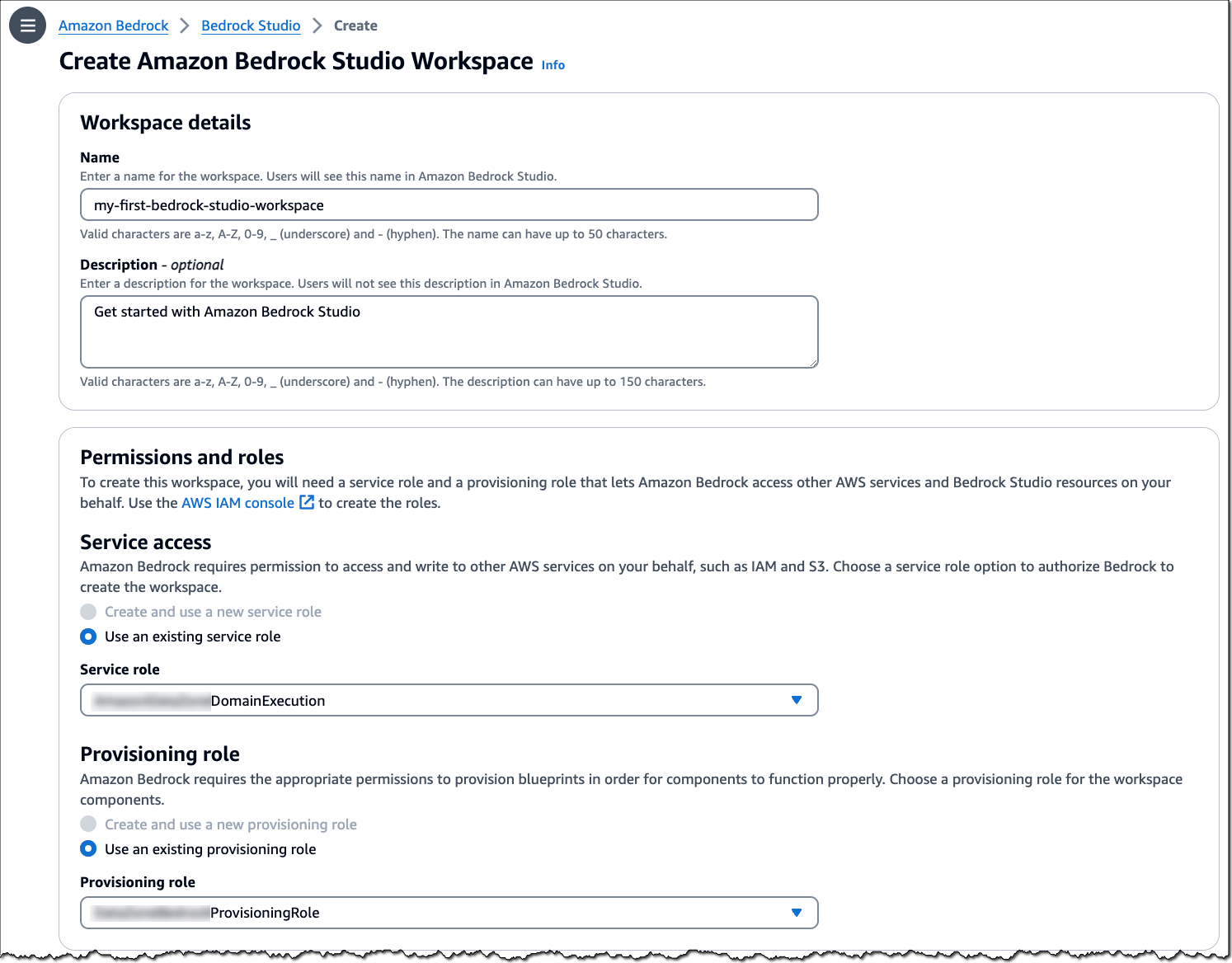
Task: Click the Provisioning role dropdown caret icon
Action: (x=796, y=912)
